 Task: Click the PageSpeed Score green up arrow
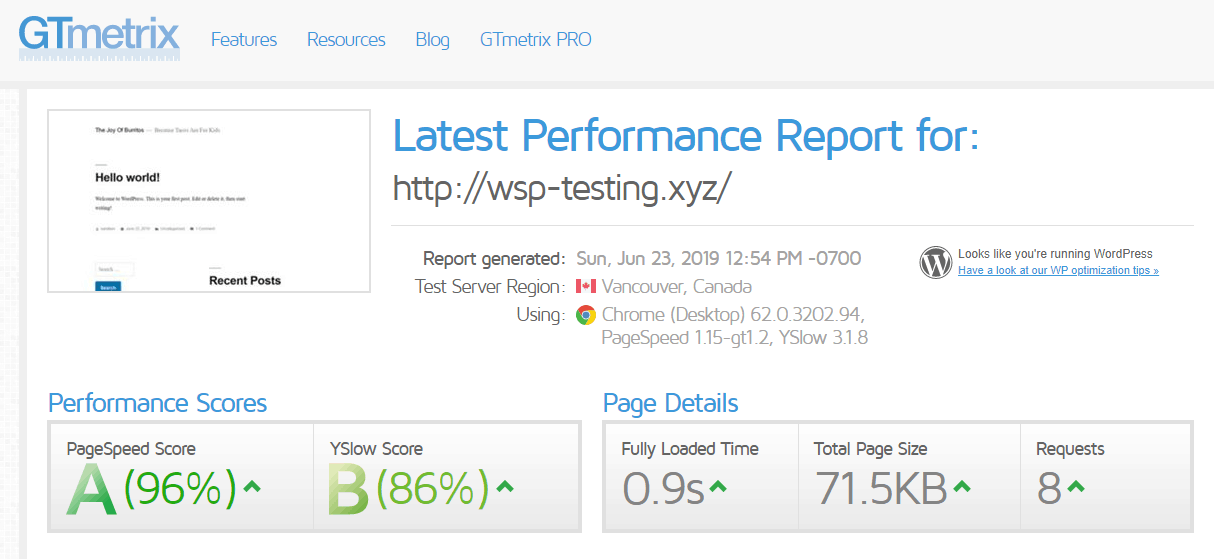(x=252, y=487)
